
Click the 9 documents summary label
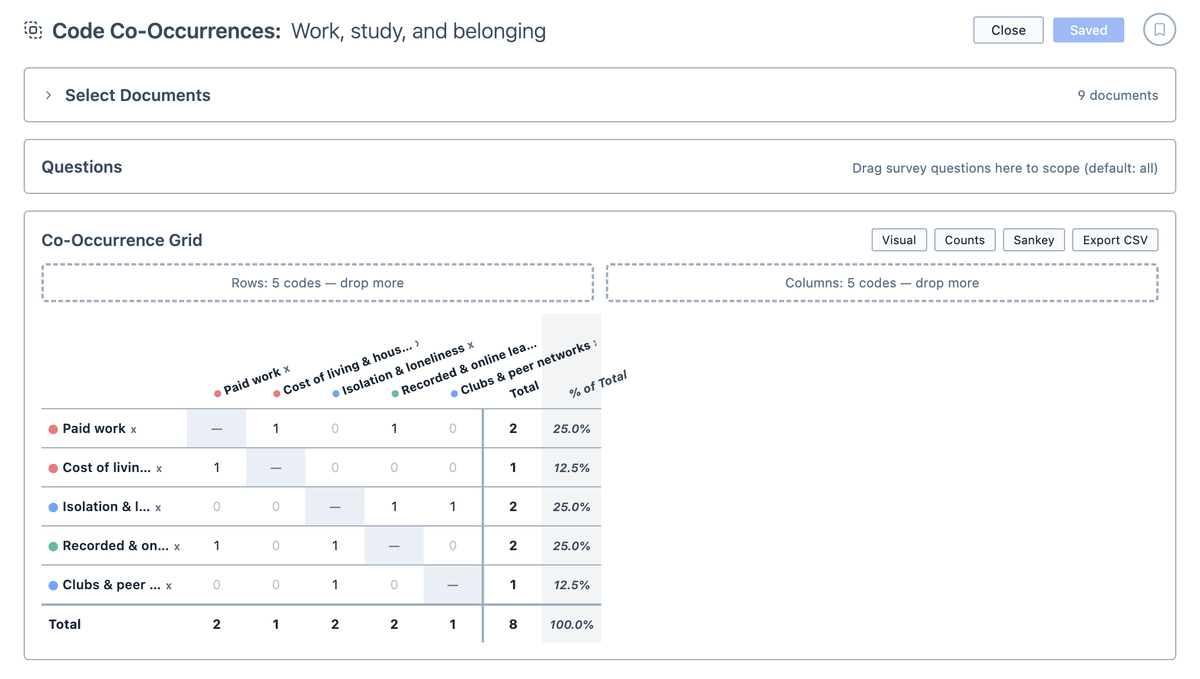1117,95
